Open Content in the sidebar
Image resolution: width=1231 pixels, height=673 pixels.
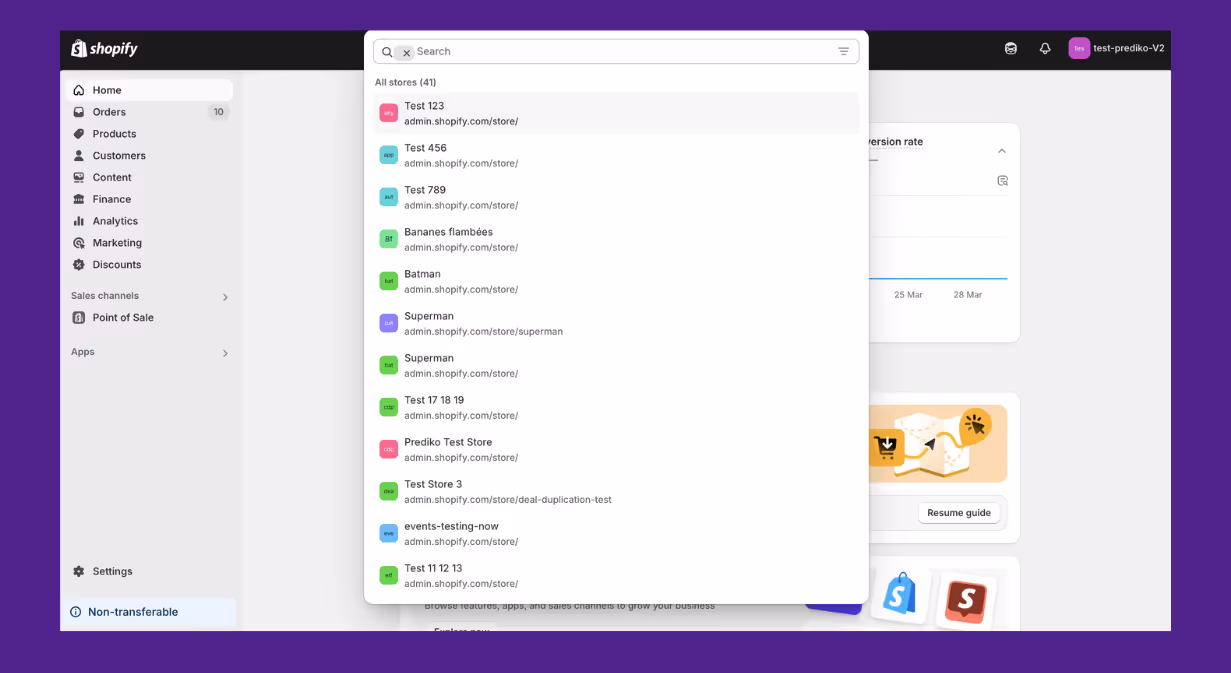pyautogui.click(x=149, y=177)
